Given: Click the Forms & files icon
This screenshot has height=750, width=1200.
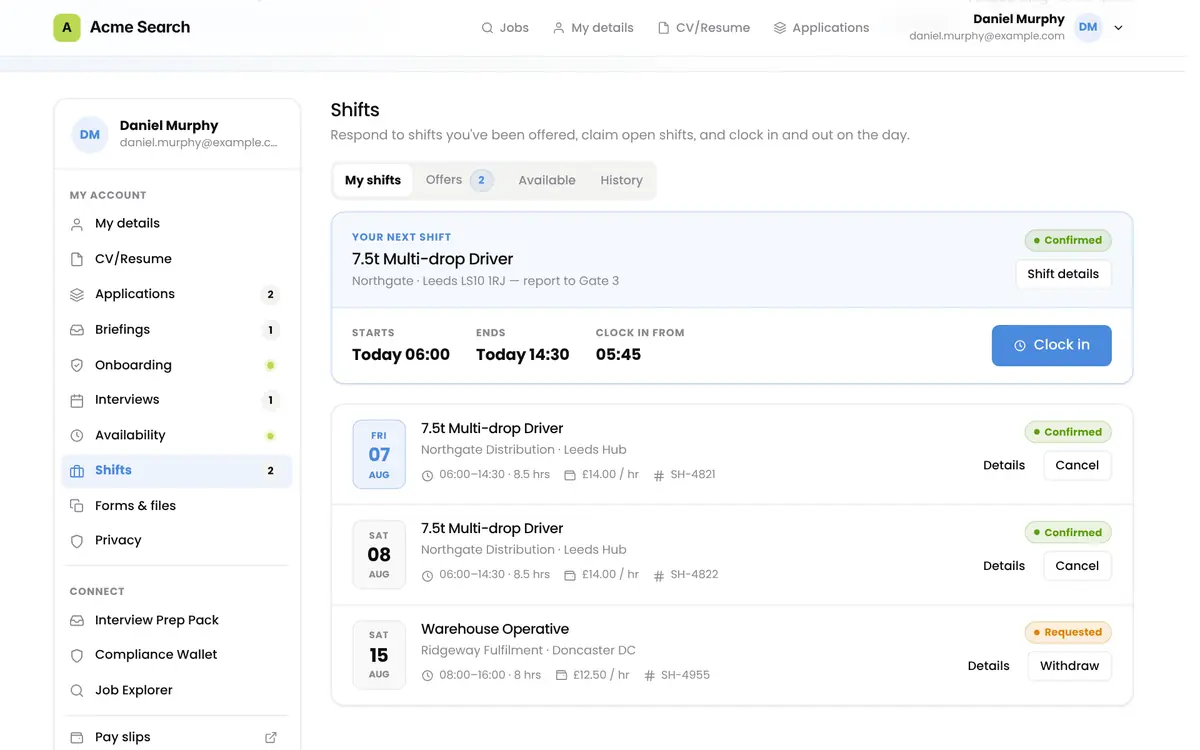Looking at the screenshot, I should tap(77, 506).
